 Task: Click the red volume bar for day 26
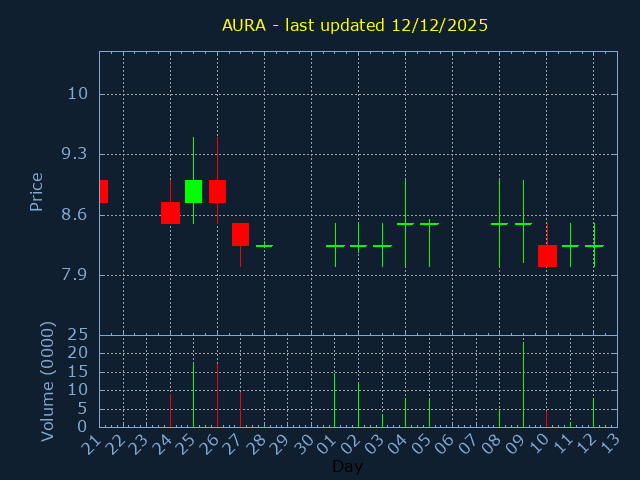218,395
